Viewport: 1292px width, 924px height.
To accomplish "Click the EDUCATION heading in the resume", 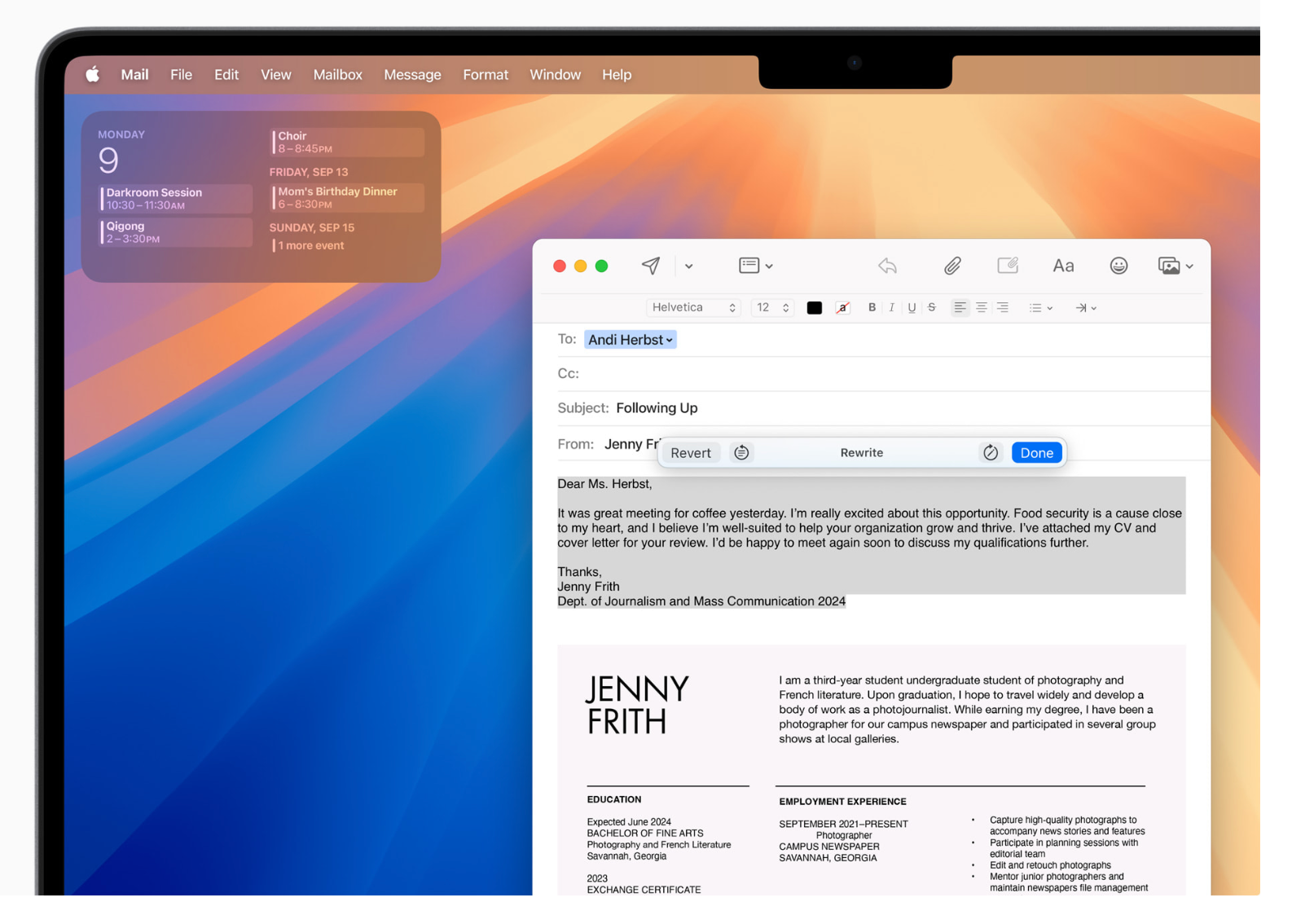I will [614, 799].
